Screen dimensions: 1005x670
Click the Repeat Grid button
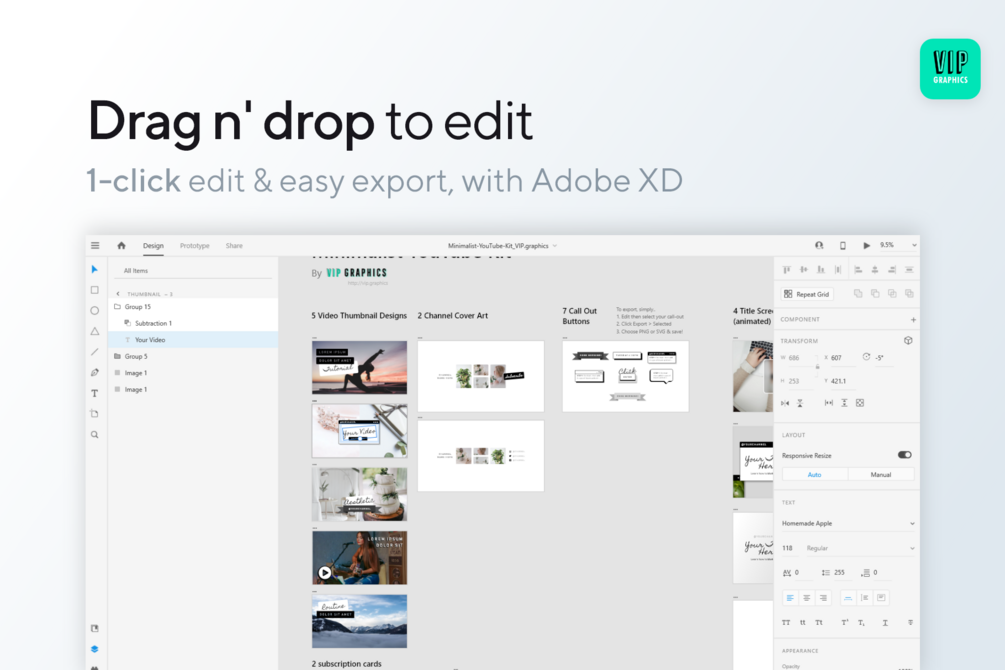[807, 294]
